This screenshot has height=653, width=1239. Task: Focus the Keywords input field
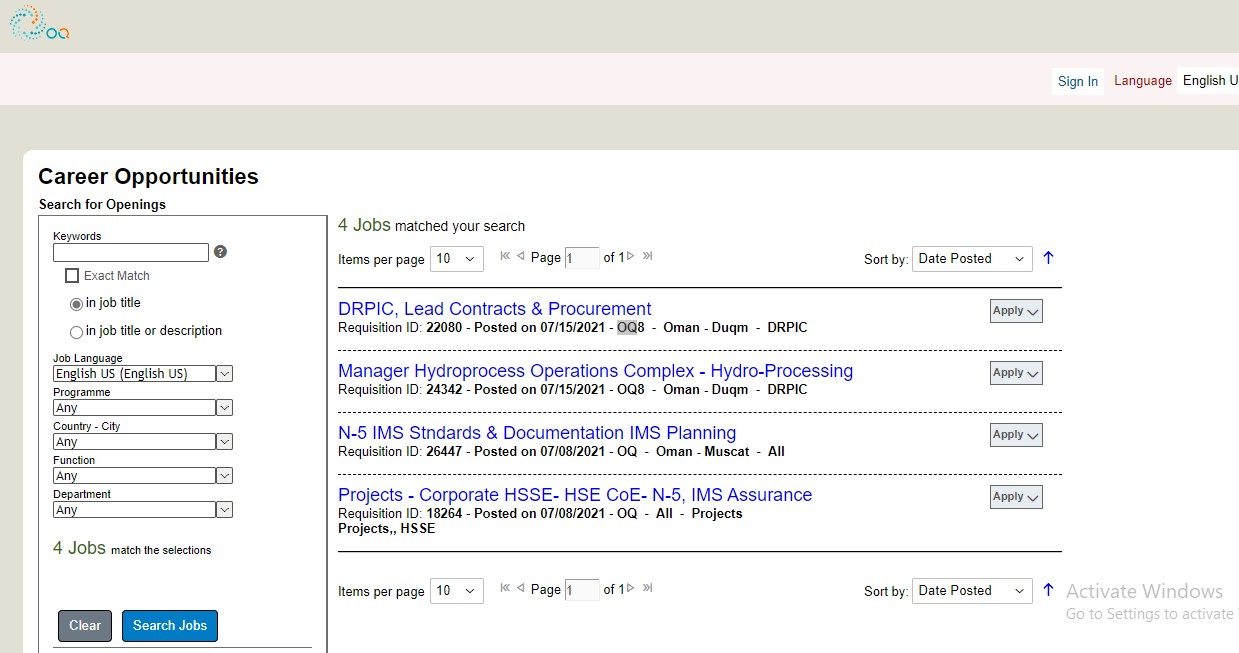click(131, 253)
